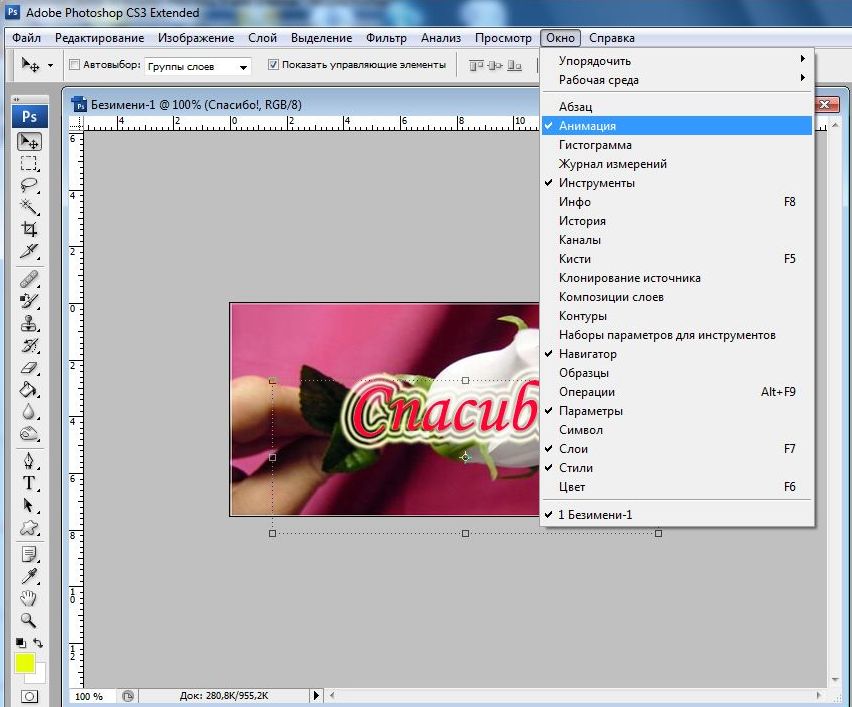Click the align top edges icon
Image resolution: width=852 pixels, height=707 pixels.
click(x=477, y=66)
